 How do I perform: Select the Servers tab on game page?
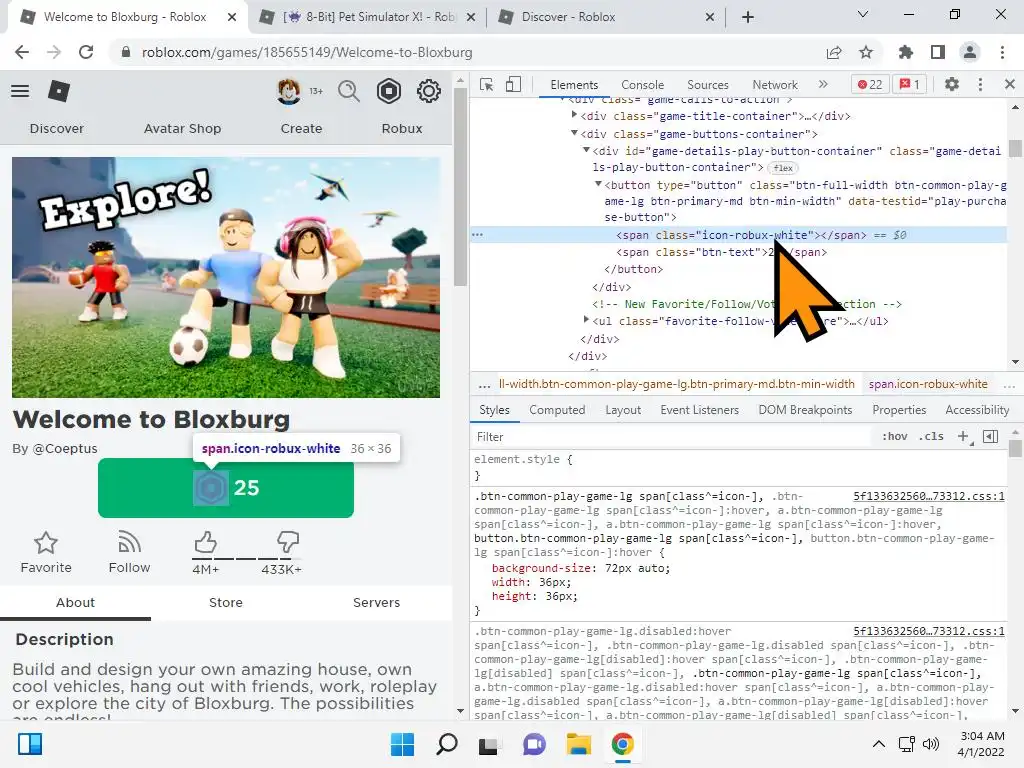pos(376,602)
